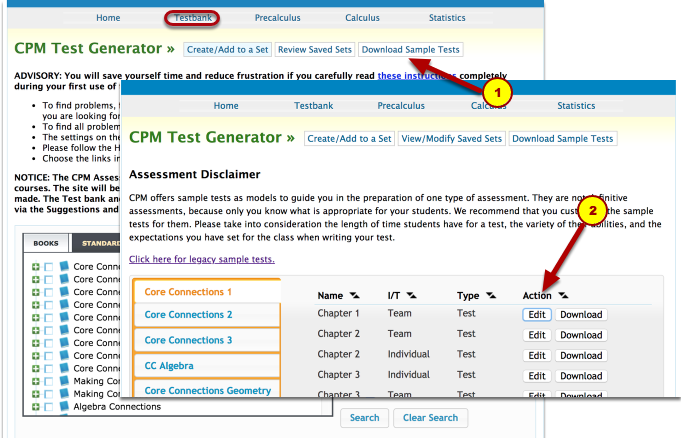The image size is (681, 438).
Task: Tick the Algebra Connections checkbox
Action: (x=49, y=407)
